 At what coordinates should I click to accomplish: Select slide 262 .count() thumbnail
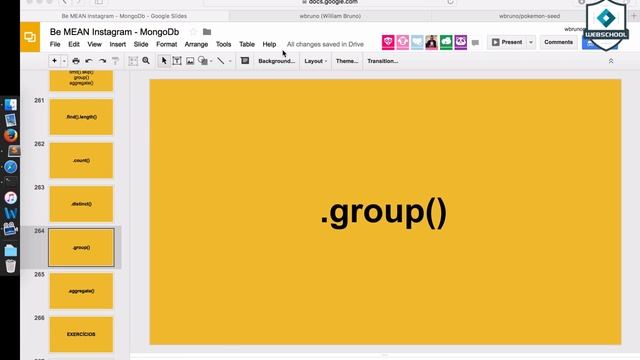81,160
